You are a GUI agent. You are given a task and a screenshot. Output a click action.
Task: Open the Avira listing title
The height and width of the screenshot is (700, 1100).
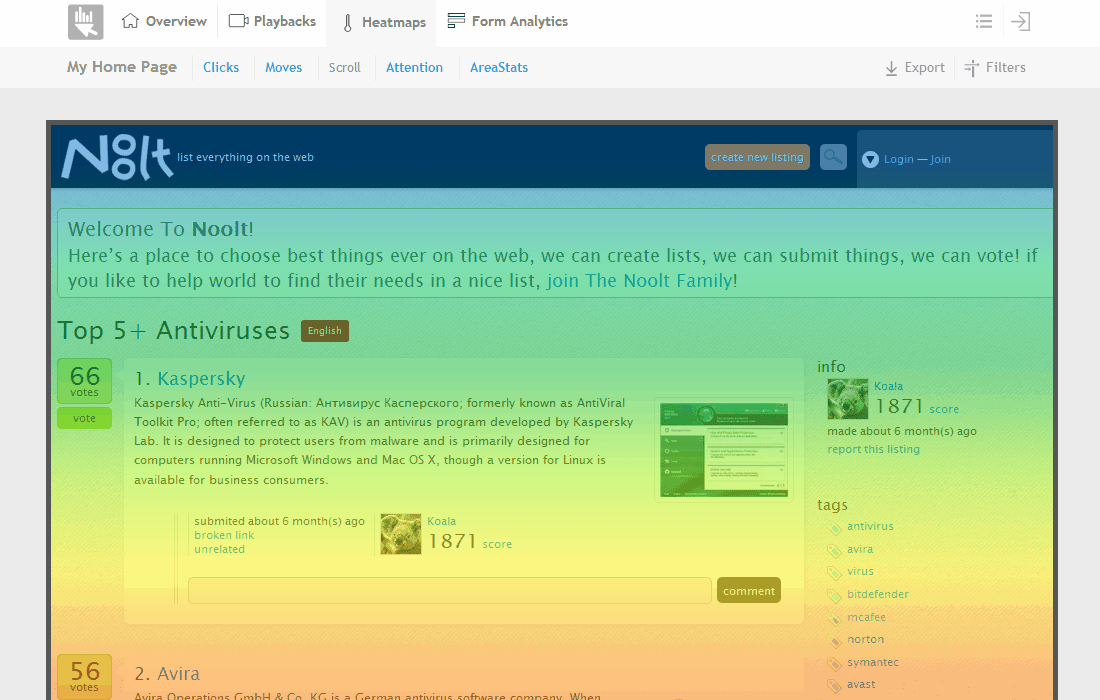(x=178, y=674)
